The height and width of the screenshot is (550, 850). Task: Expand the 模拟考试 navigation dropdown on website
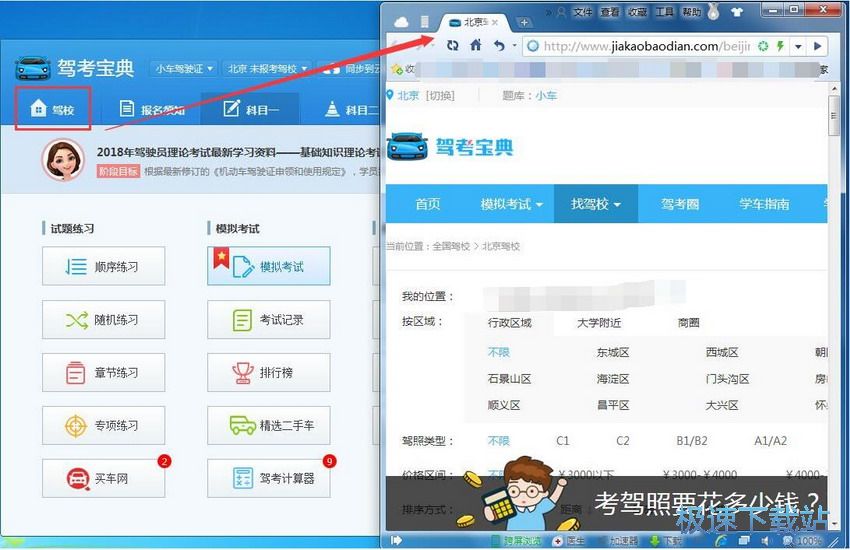511,204
